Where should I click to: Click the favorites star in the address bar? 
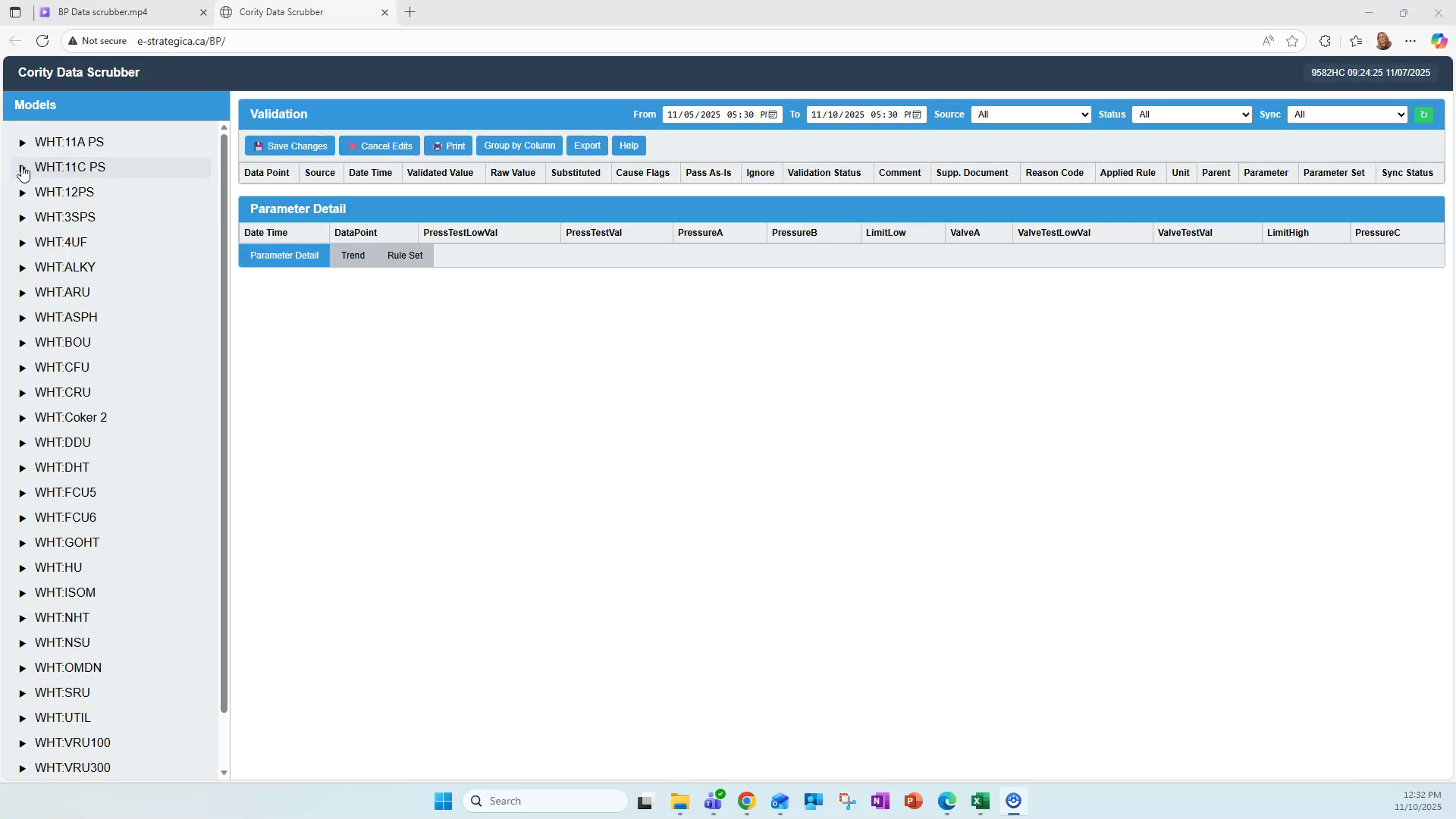click(1293, 41)
